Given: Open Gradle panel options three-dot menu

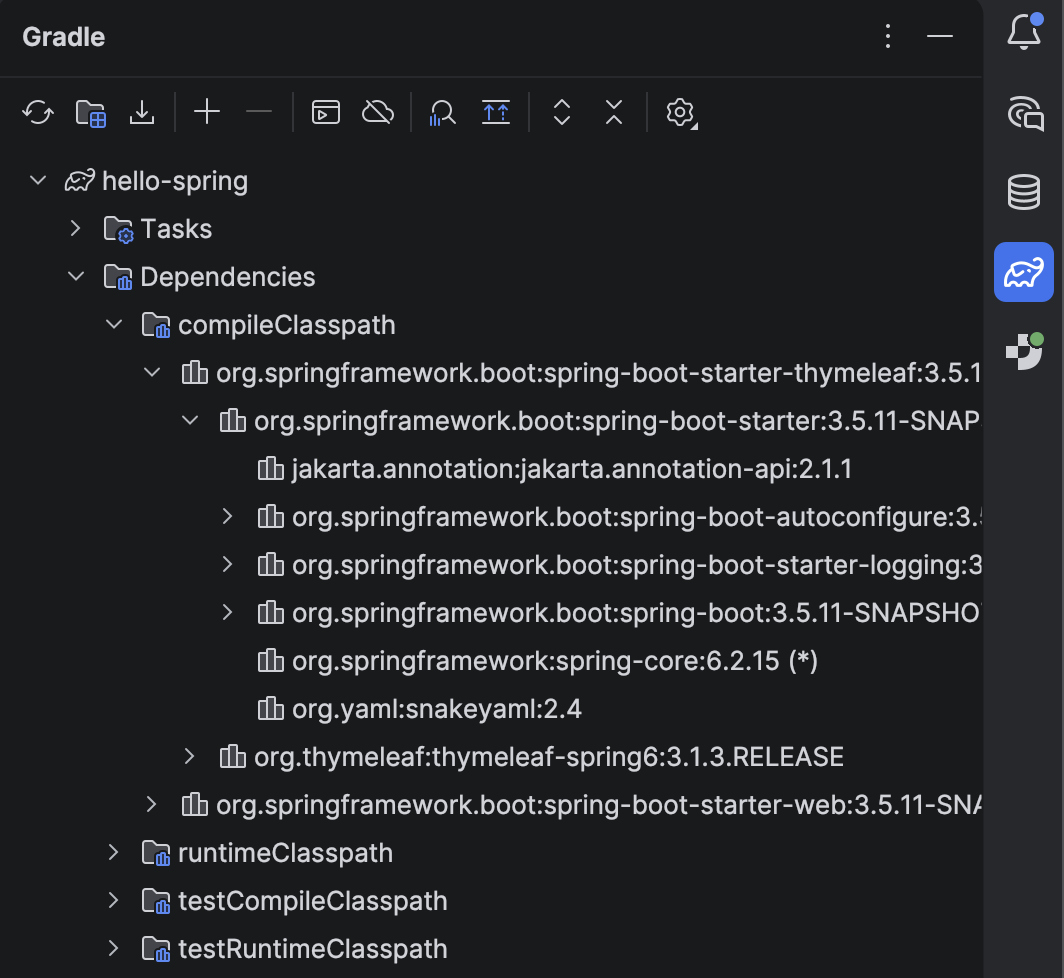Looking at the screenshot, I should point(888,36).
